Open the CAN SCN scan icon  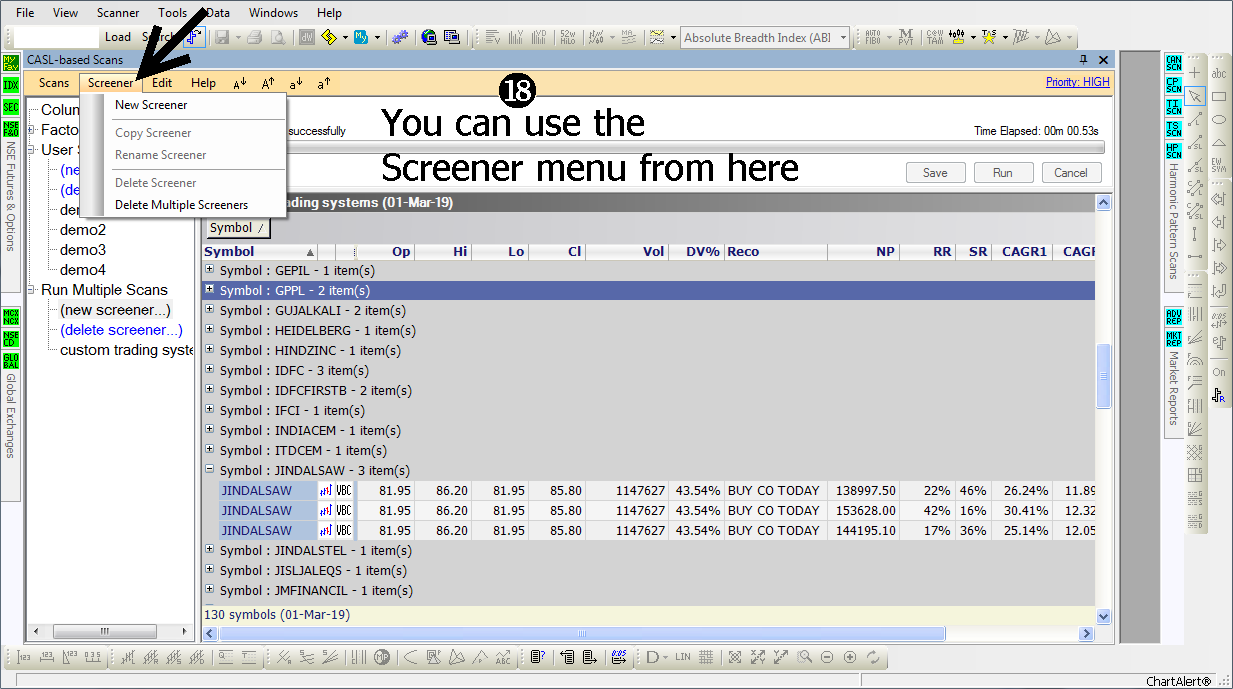(x=1173, y=64)
